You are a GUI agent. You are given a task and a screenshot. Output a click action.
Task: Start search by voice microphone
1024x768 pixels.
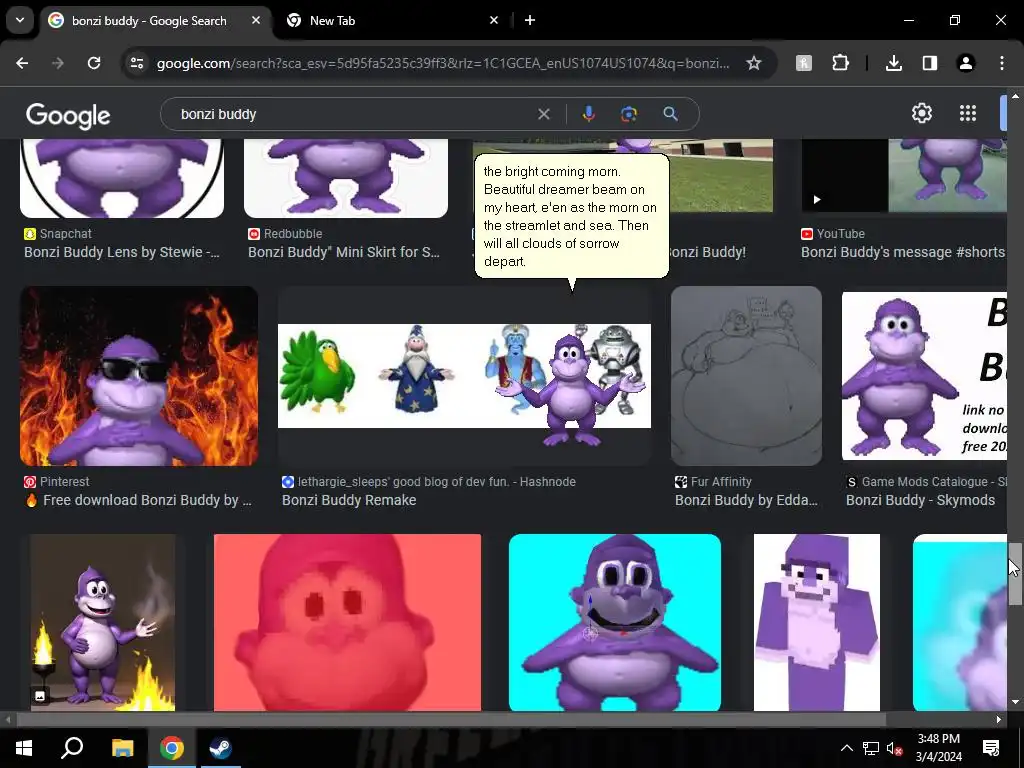click(x=588, y=114)
